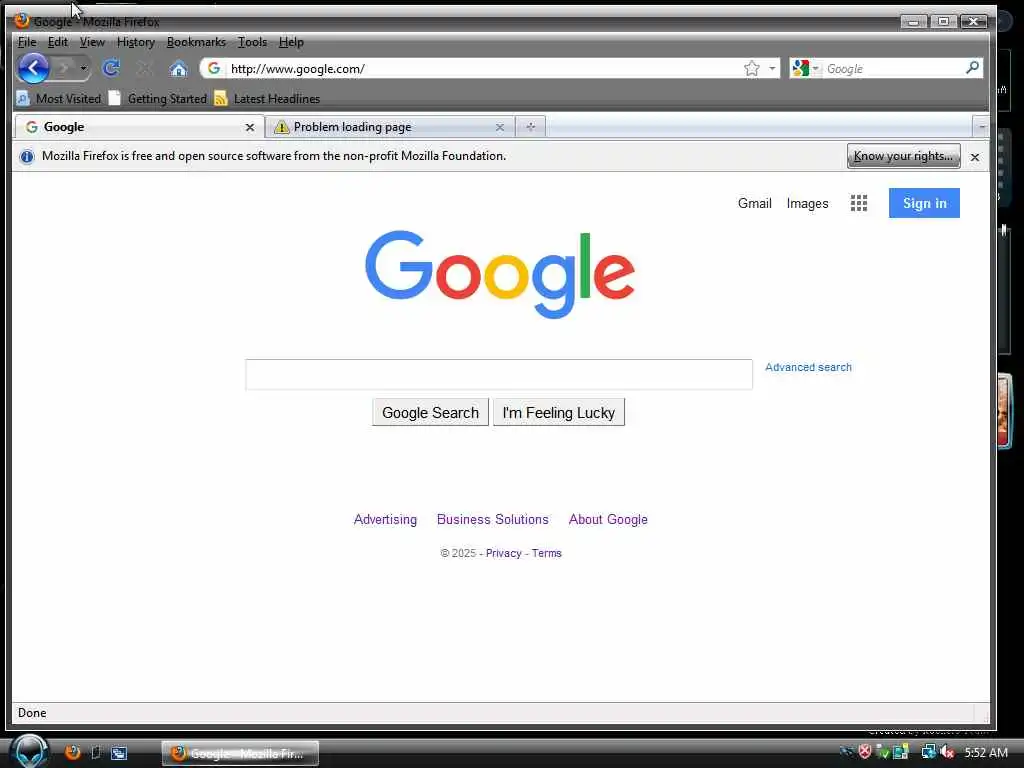Screen dimensions: 1024x768
Task: Reload the current page
Action: [x=112, y=68]
